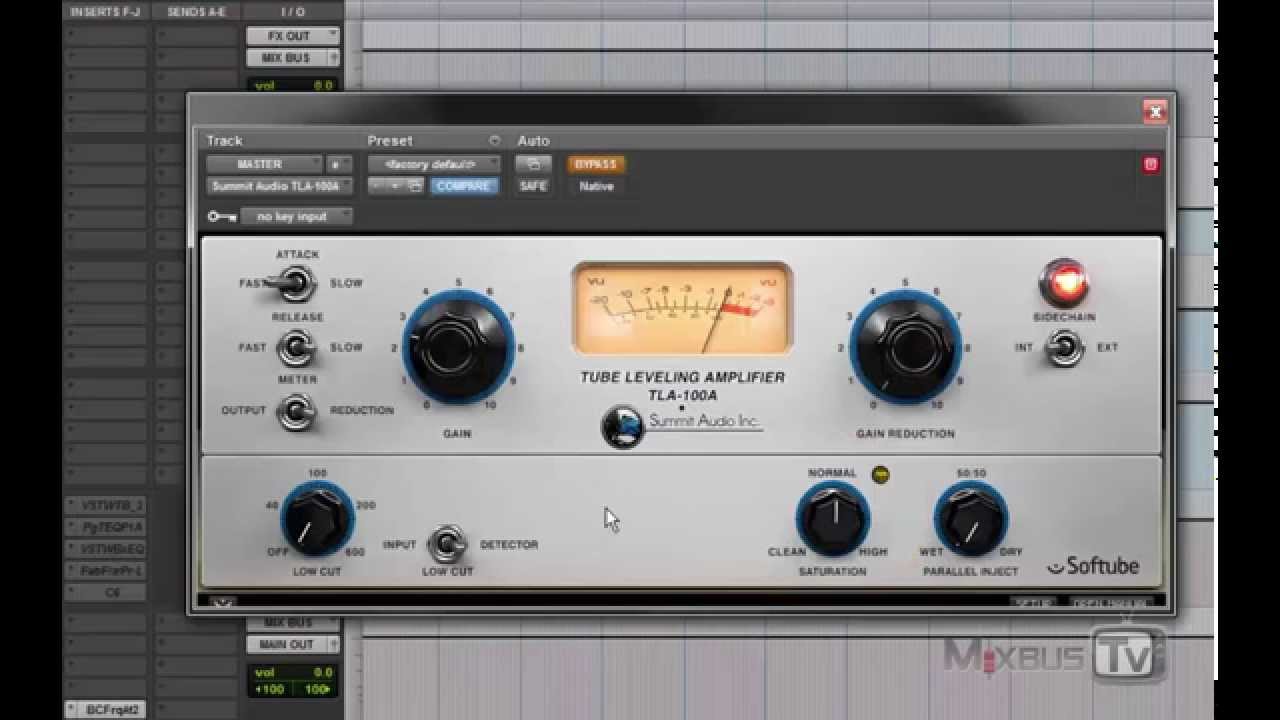Open bottom MIX BUS input selector
Viewport: 1280px width, 720px height.
pyautogui.click(x=293, y=623)
